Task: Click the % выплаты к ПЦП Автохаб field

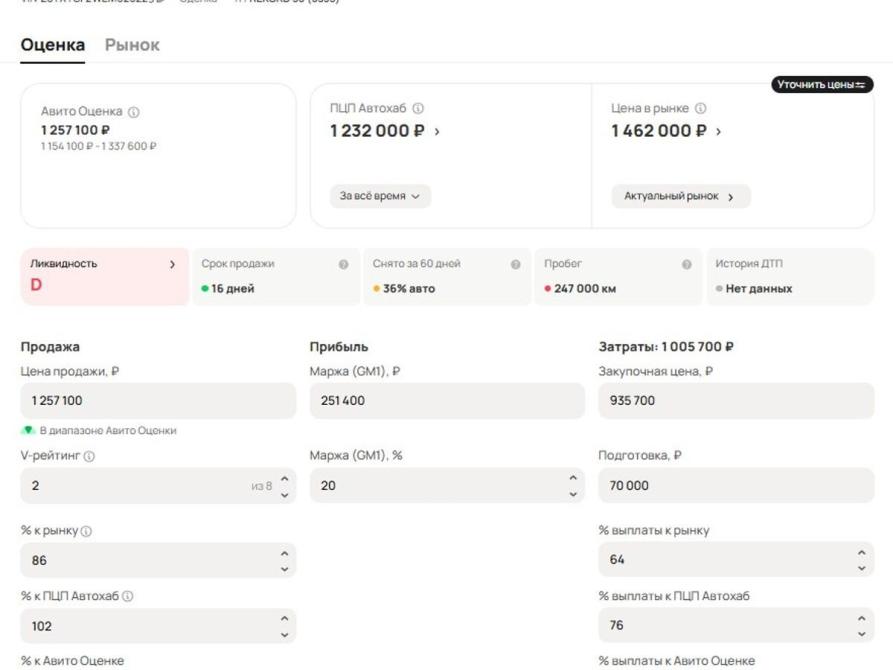Action: [x=736, y=625]
